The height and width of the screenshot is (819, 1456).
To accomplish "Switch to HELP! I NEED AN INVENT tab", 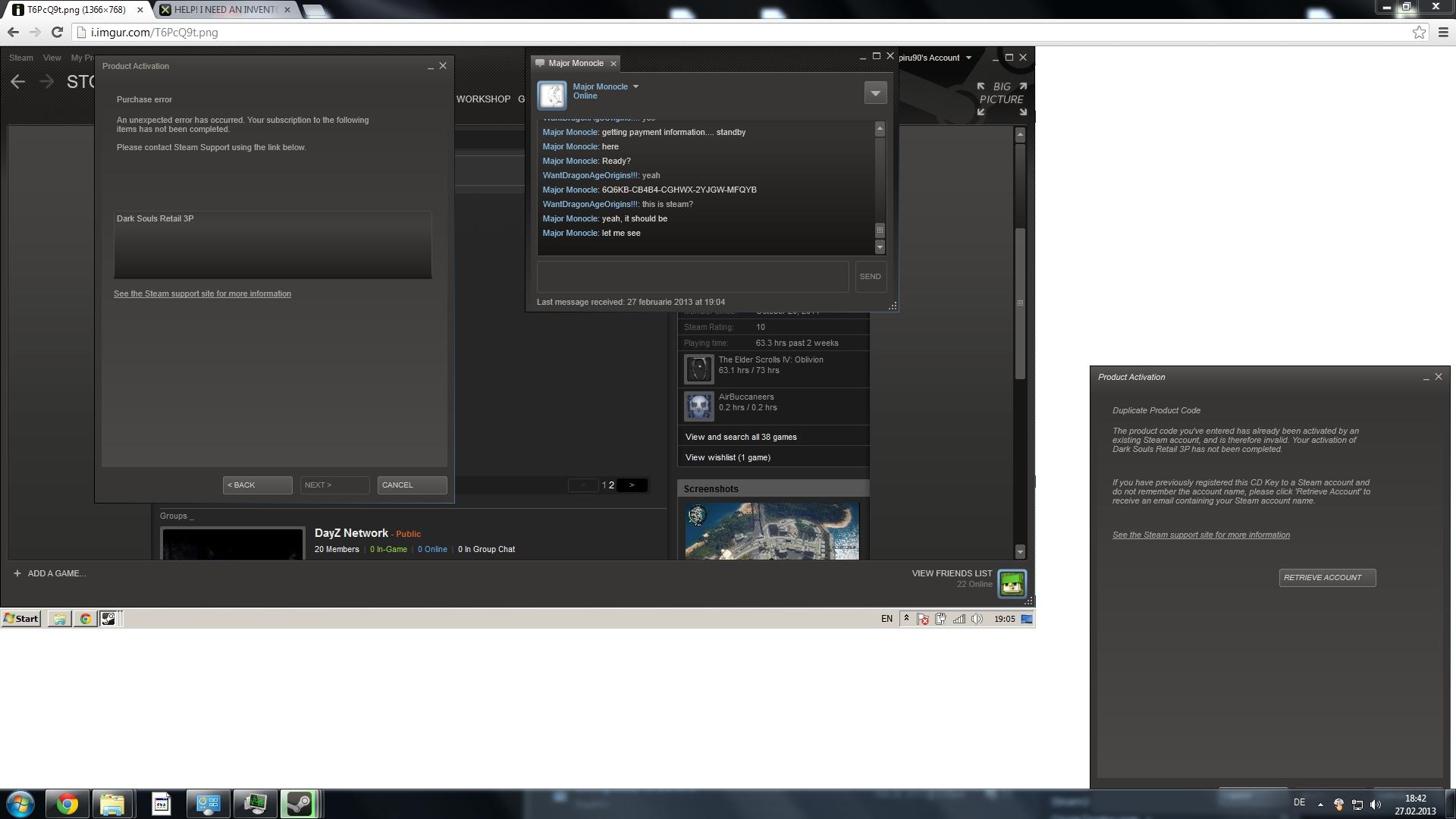I will point(224,10).
